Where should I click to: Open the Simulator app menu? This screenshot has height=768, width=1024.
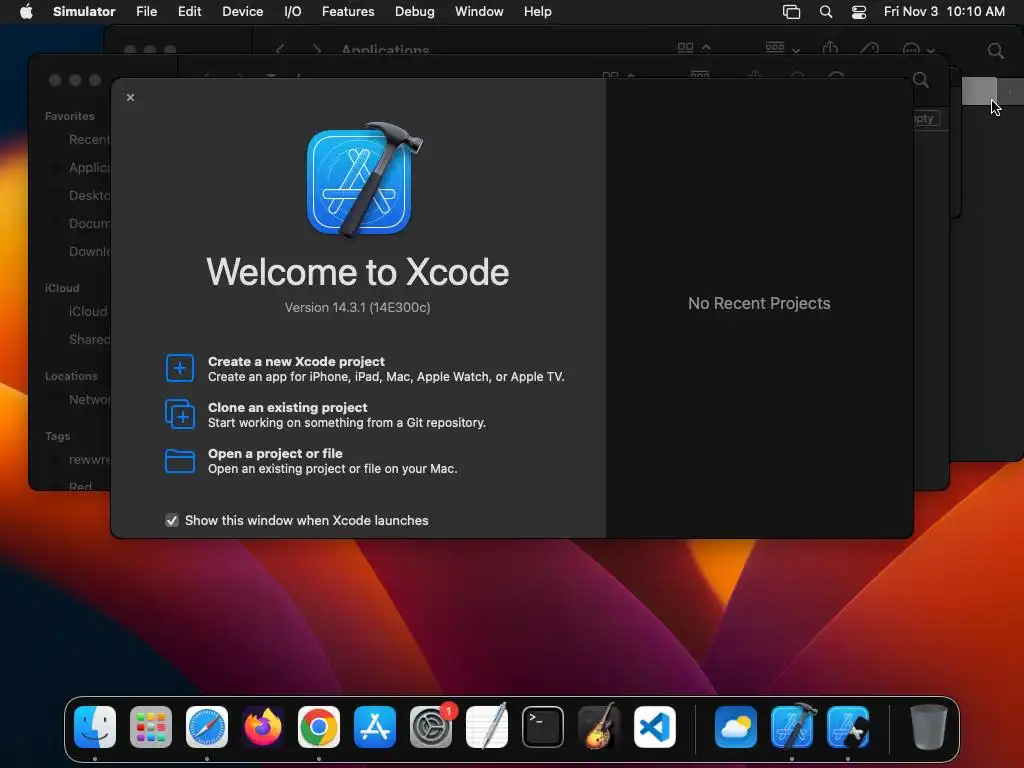pos(84,12)
